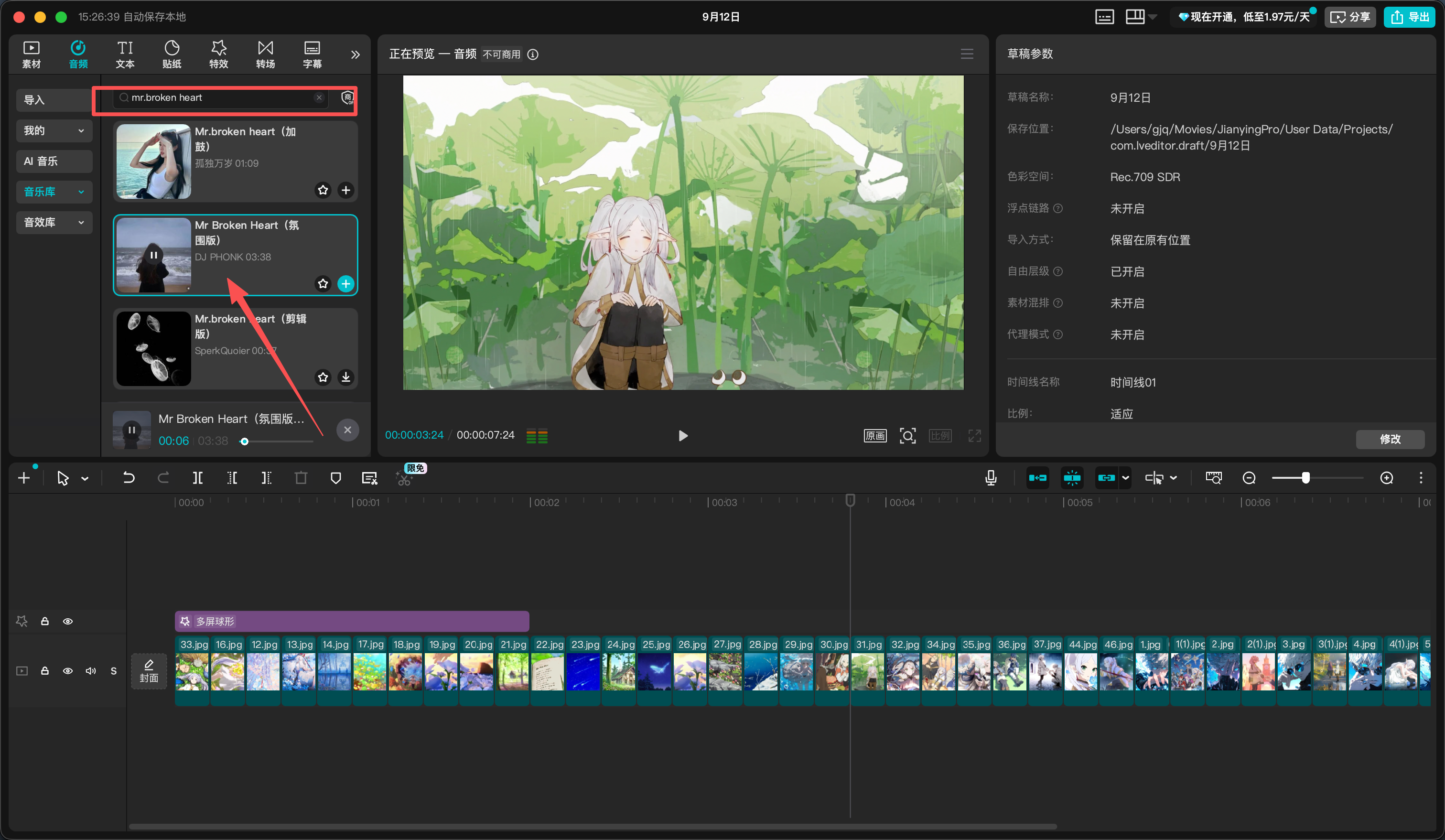
Task: Add the DJ PHONK track to timeline
Action: coord(346,284)
